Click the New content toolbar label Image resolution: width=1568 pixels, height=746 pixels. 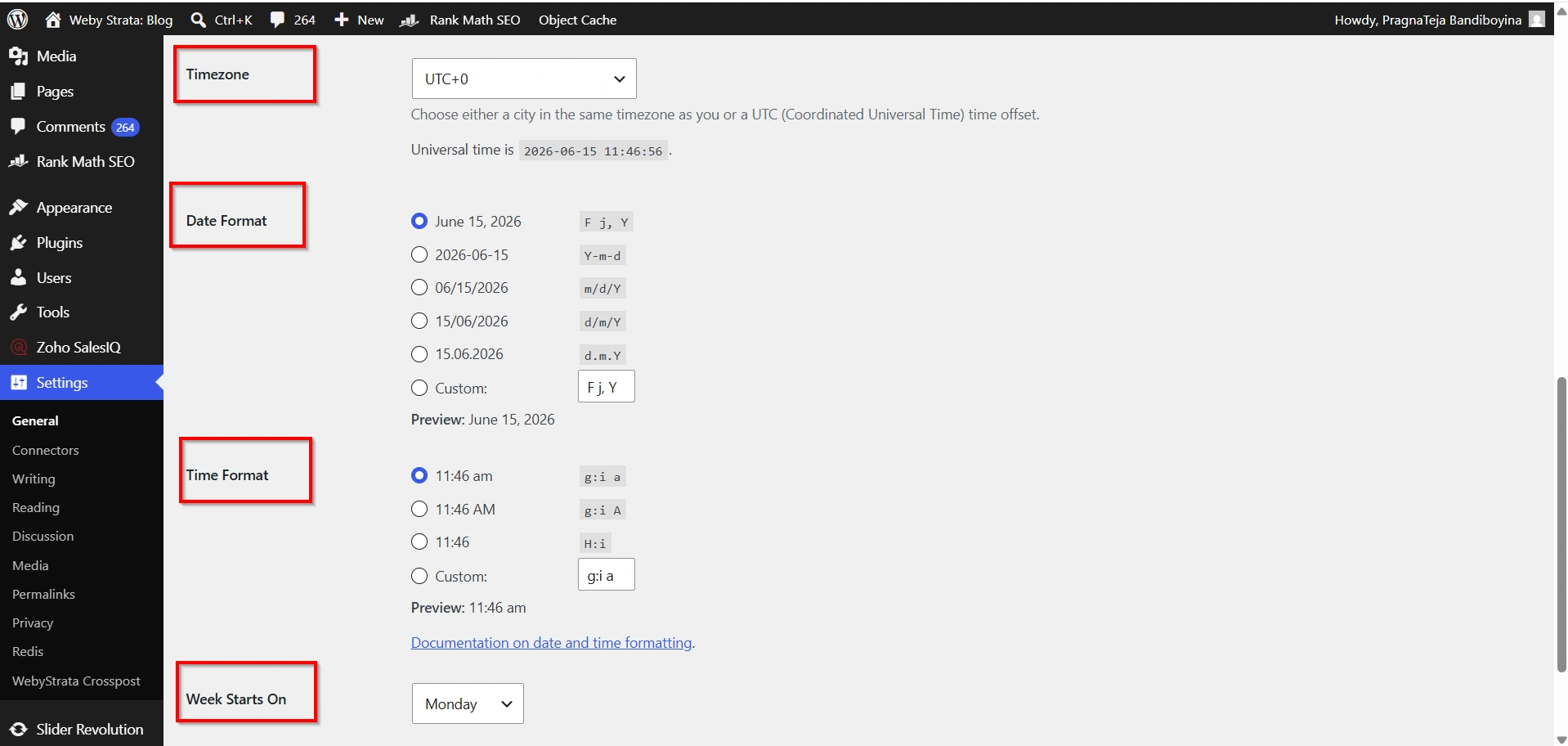pos(370,20)
